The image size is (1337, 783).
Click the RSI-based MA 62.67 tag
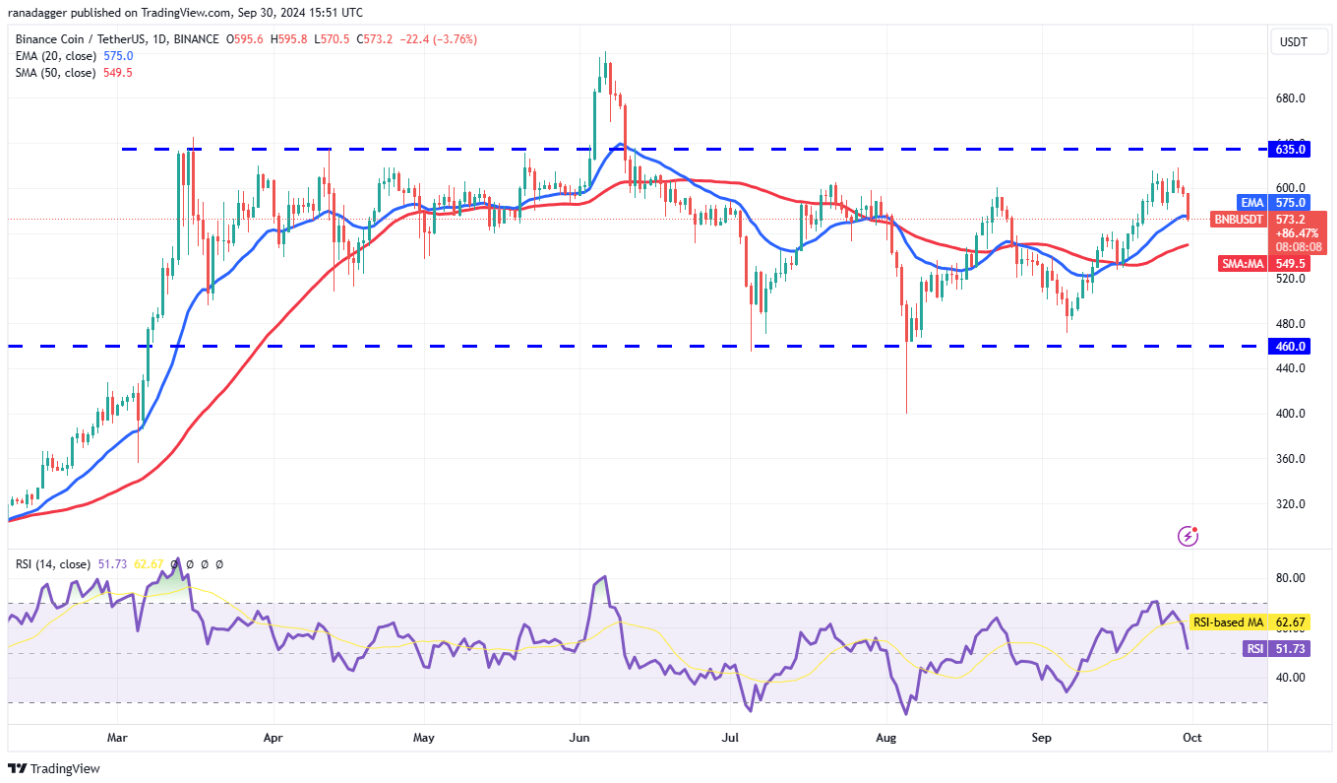pyautogui.click(x=1251, y=622)
